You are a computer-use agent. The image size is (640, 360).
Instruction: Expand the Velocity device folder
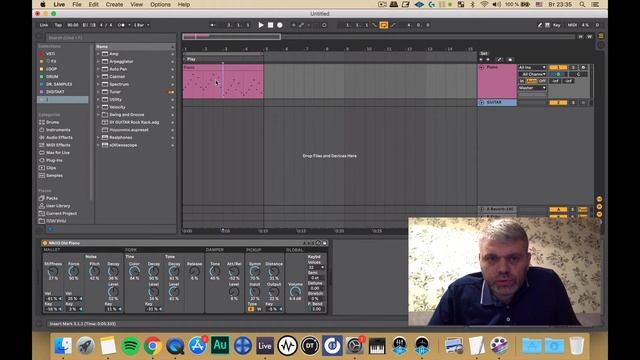coord(98,107)
